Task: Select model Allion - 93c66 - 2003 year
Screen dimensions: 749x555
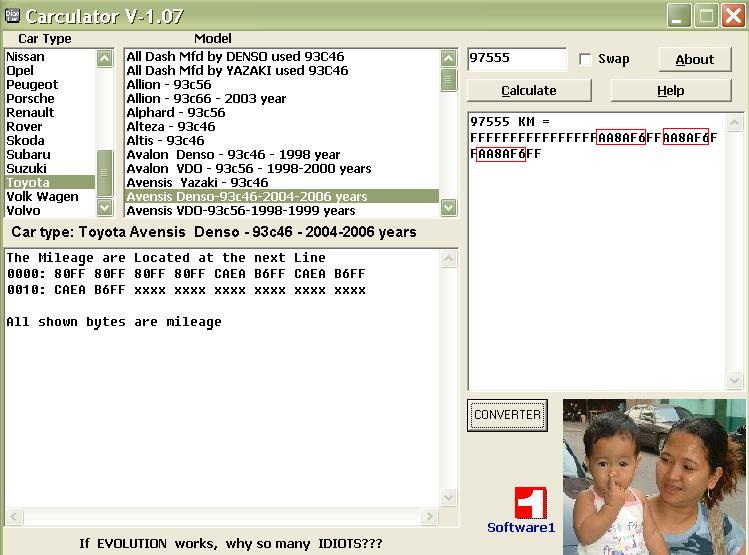Action: 282,98
